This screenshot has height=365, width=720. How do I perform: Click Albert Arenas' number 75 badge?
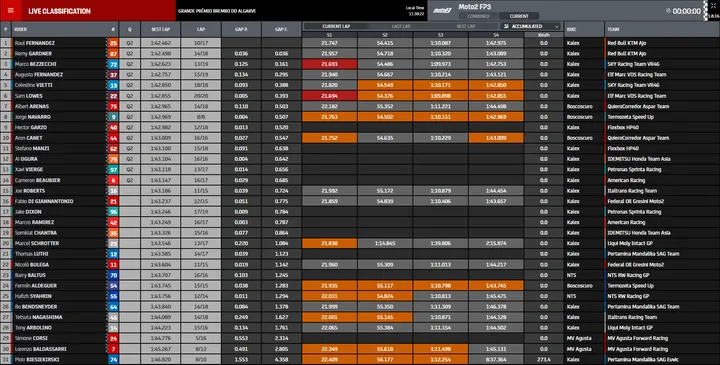pos(113,107)
